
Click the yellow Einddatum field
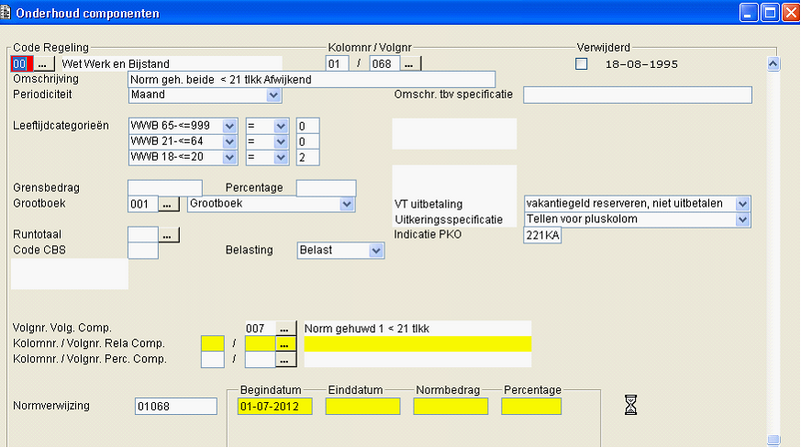coord(363,407)
